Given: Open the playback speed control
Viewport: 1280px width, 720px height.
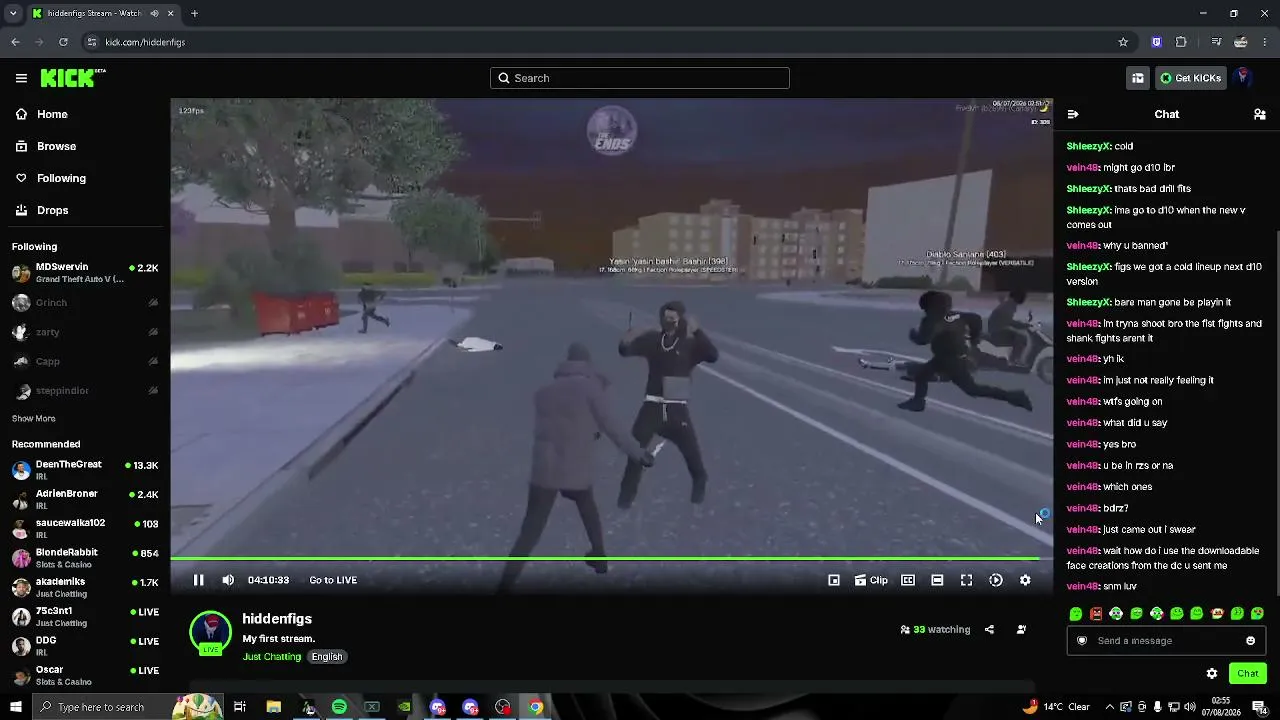Looking at the screenshot, I should click(x=996, y=580).
